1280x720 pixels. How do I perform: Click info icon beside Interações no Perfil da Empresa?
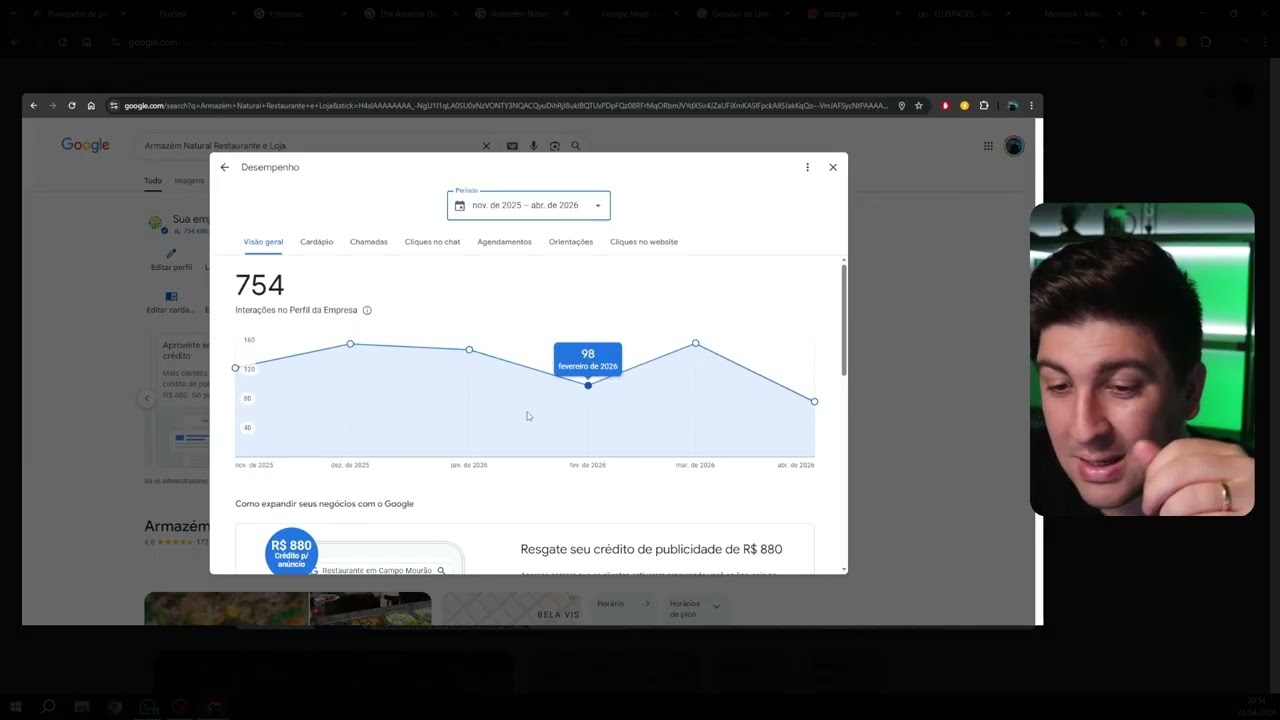click(367, 311)
